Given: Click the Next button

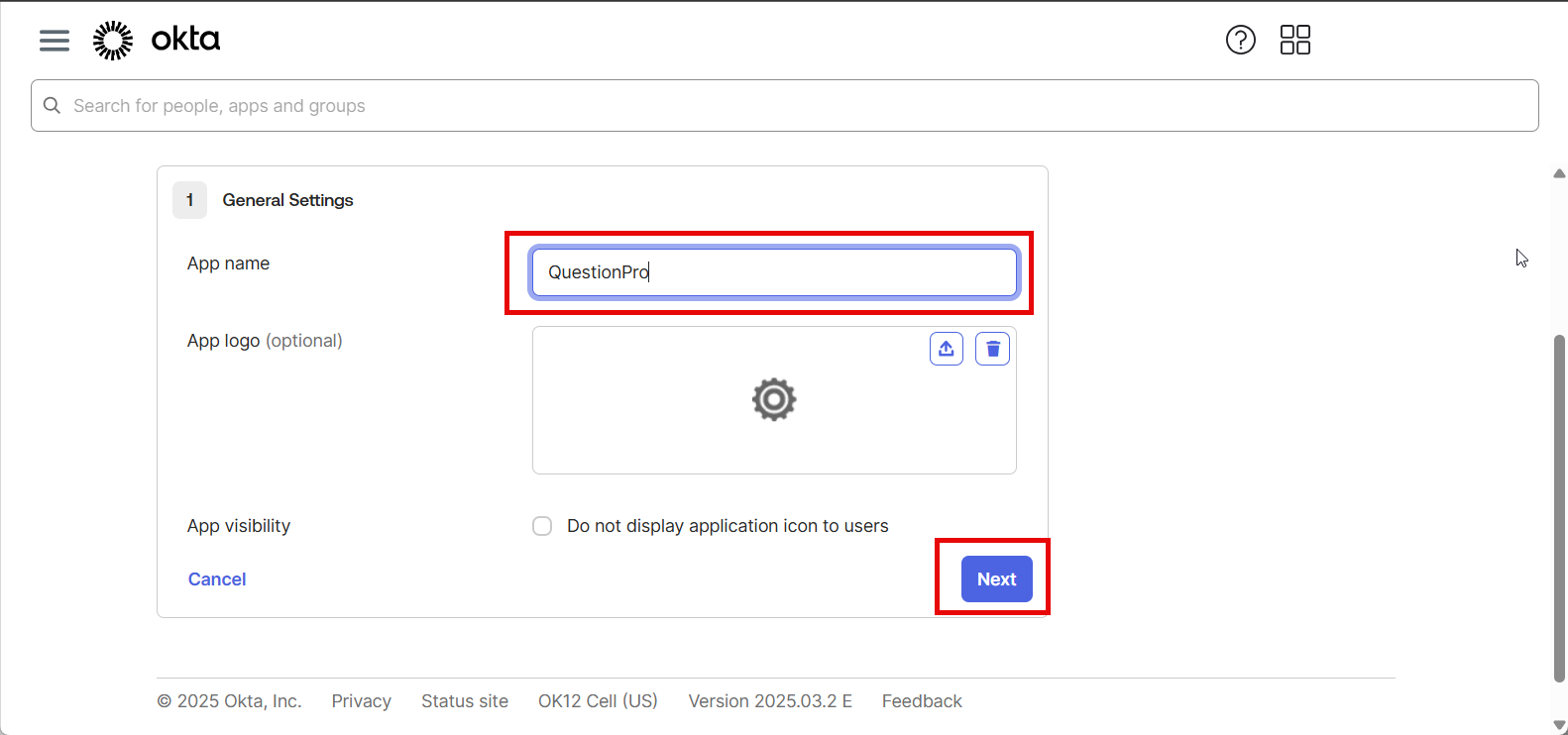Looking at the screenshot, I should pos(997,579).
